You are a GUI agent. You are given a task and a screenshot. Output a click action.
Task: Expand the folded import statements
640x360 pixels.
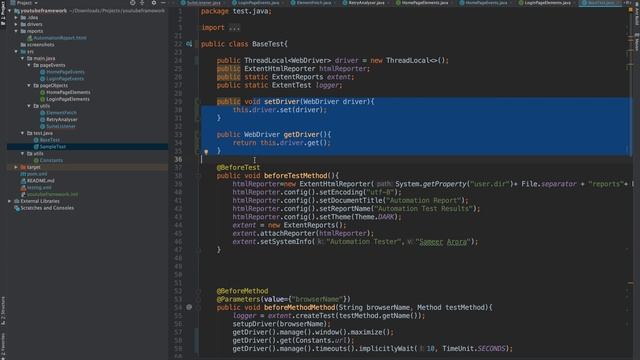click(234, 28)
